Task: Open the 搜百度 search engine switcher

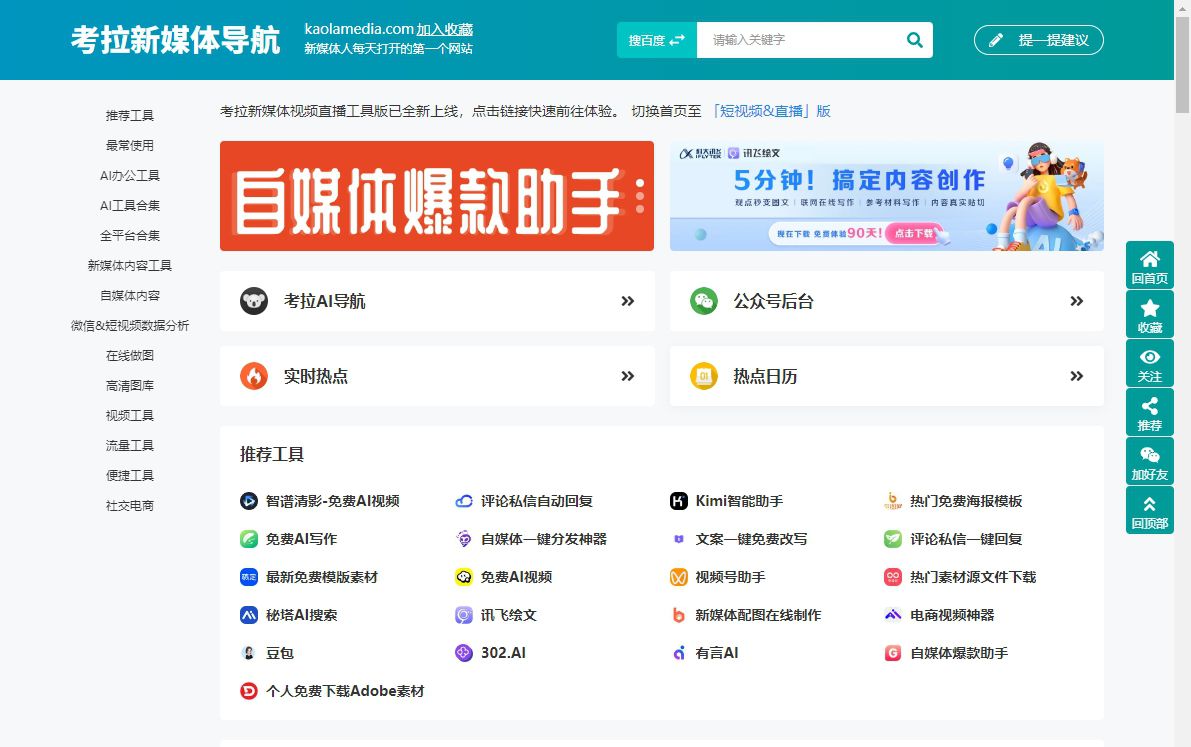Action: [656, 40]
